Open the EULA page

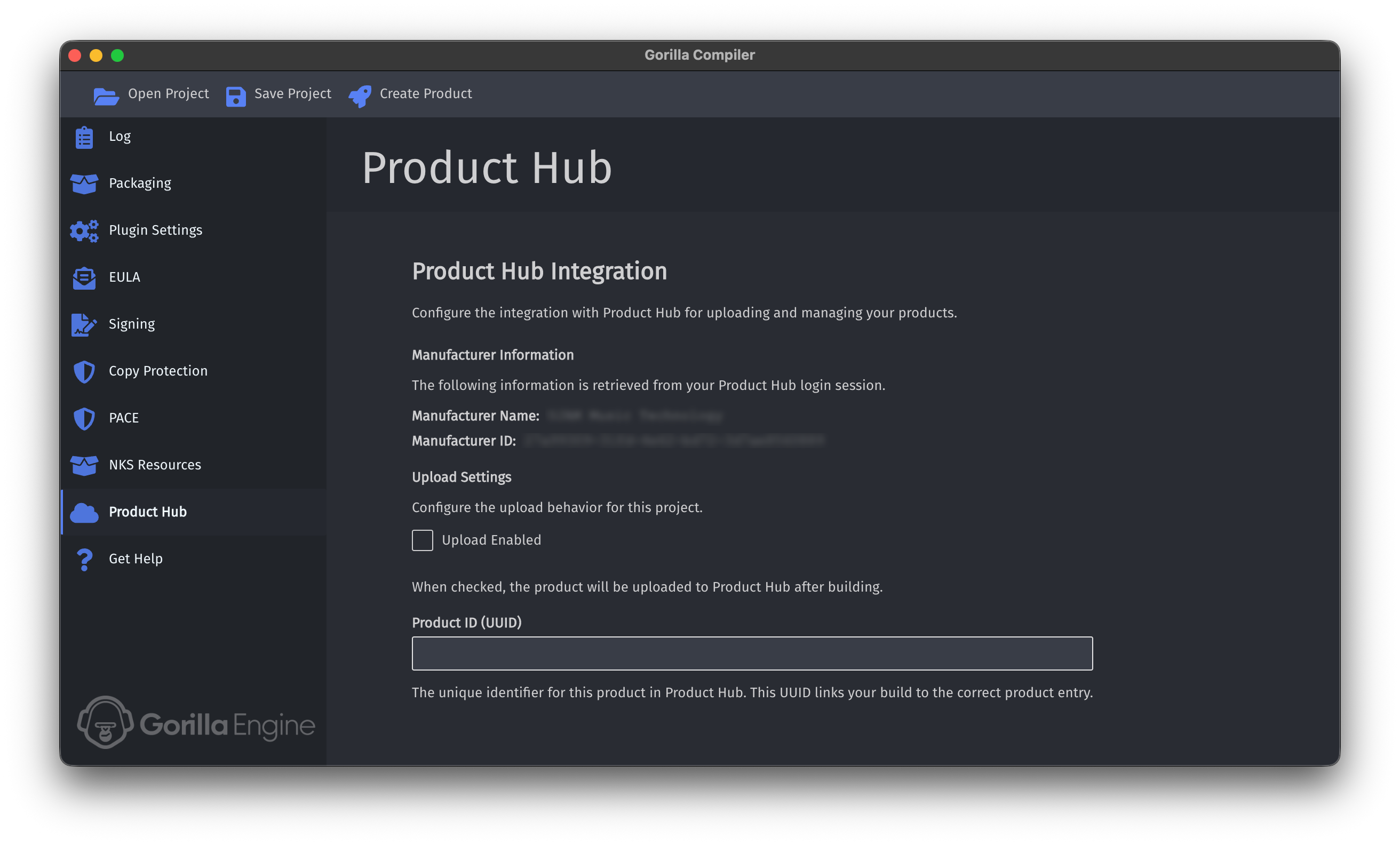point(194,277)
